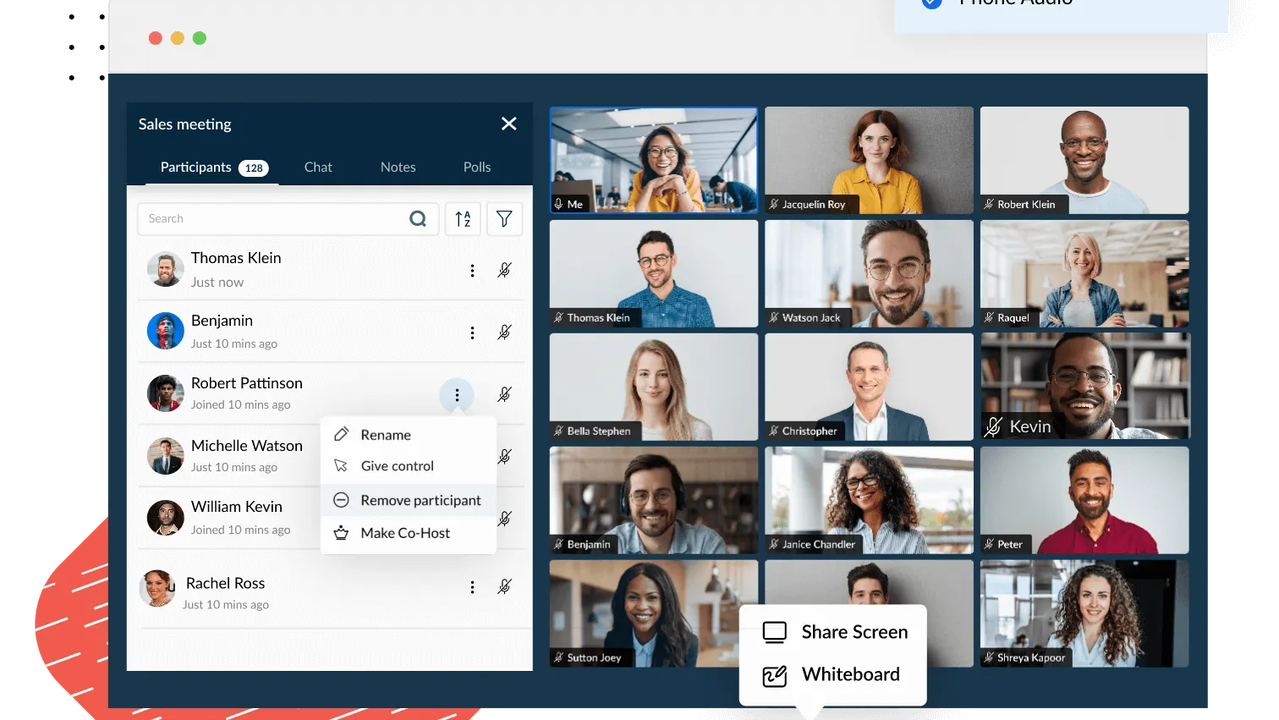Click muted mic on Janice Chandler label

[774, 544]
